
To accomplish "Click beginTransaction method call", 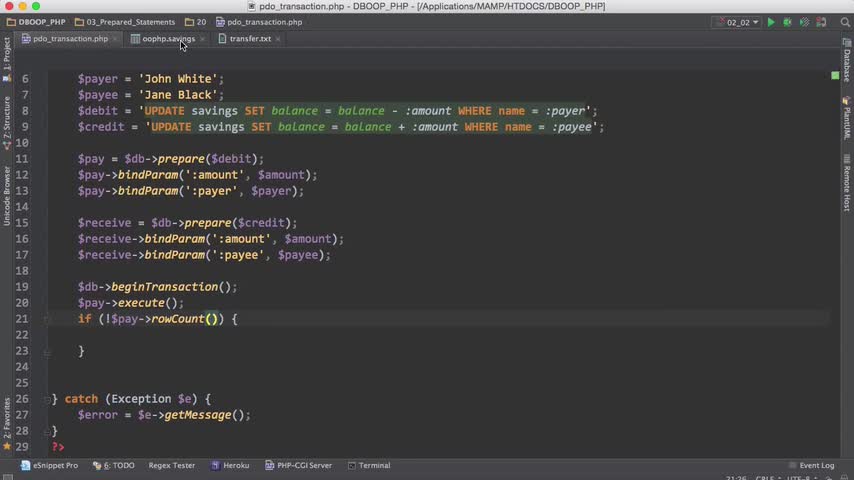I will pyautogui.click(x=164, y=287).
